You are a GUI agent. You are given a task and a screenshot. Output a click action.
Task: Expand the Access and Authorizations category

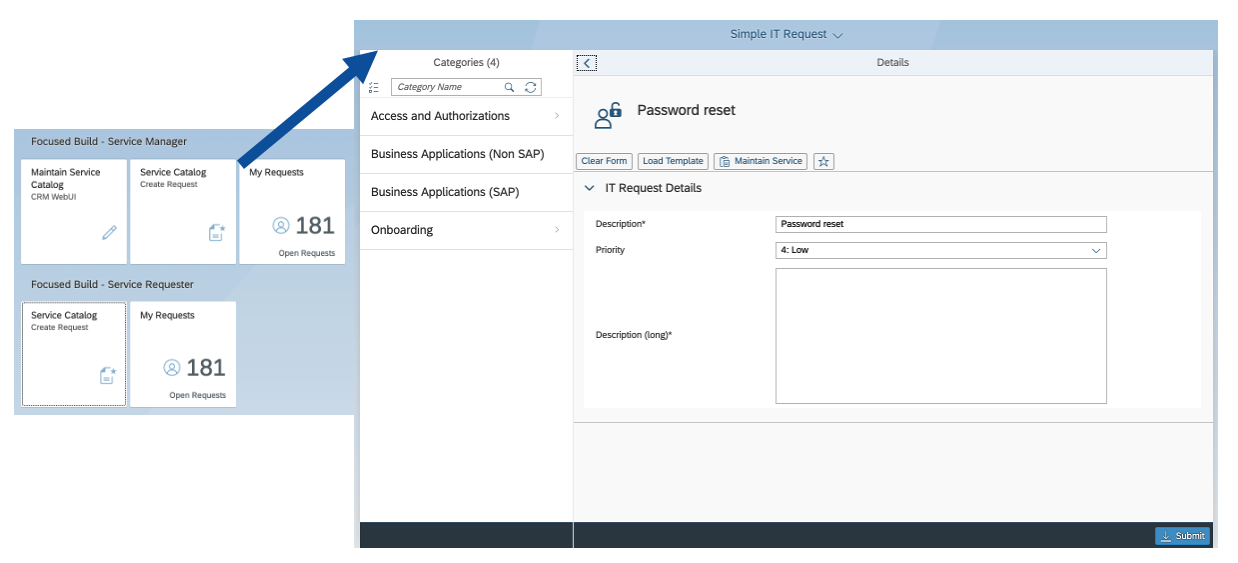click(465, 116)
